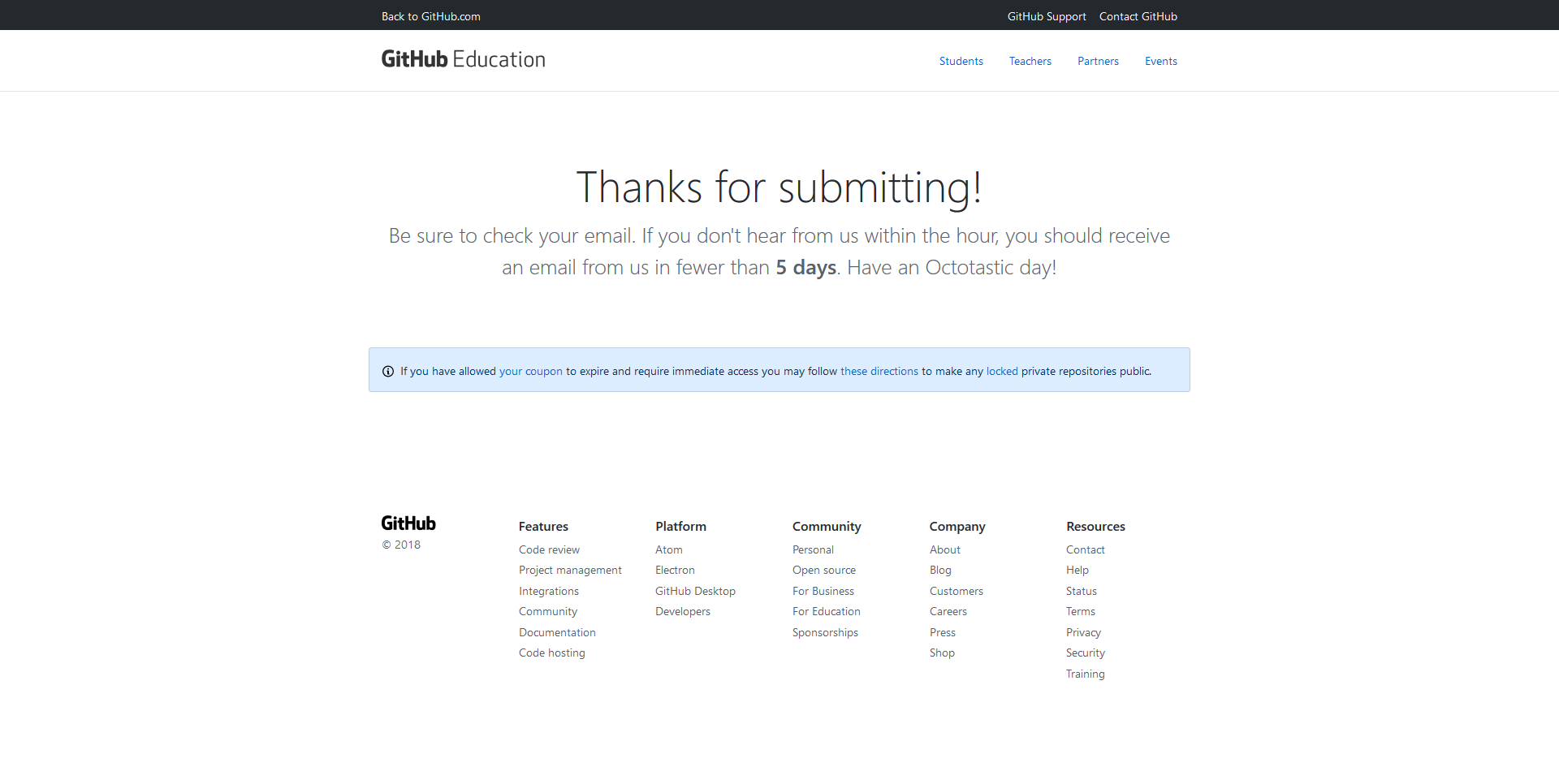
Task: Click the Company column heading
Action: point(957,526)
